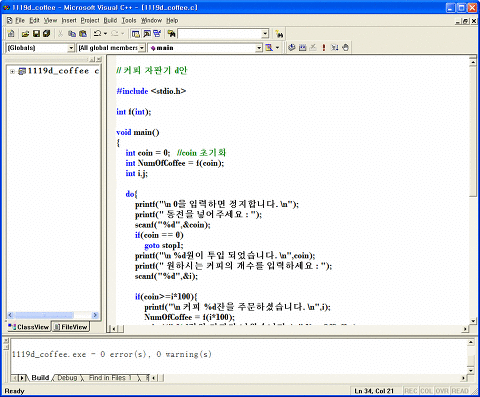Open the File menu
This screenshot has height=397, width=480.
20,21
